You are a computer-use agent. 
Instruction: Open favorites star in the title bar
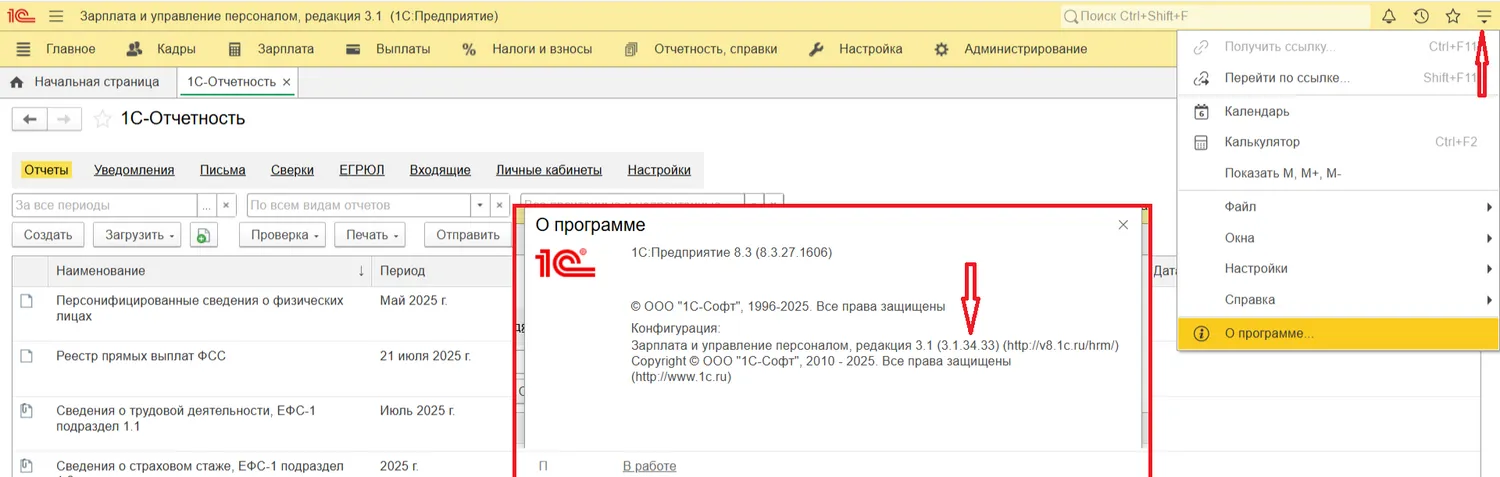pyautogui.click(x=1453, y=17)
